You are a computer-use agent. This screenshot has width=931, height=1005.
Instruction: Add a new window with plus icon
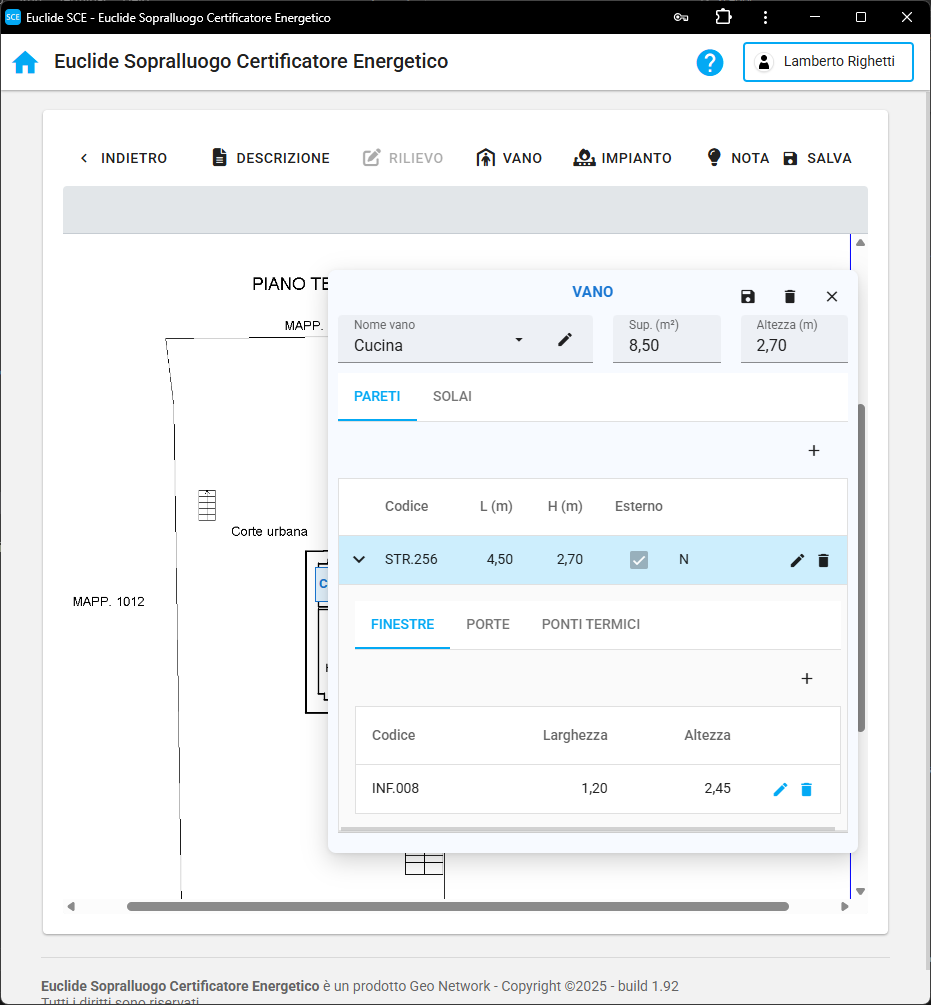point(807,679)
